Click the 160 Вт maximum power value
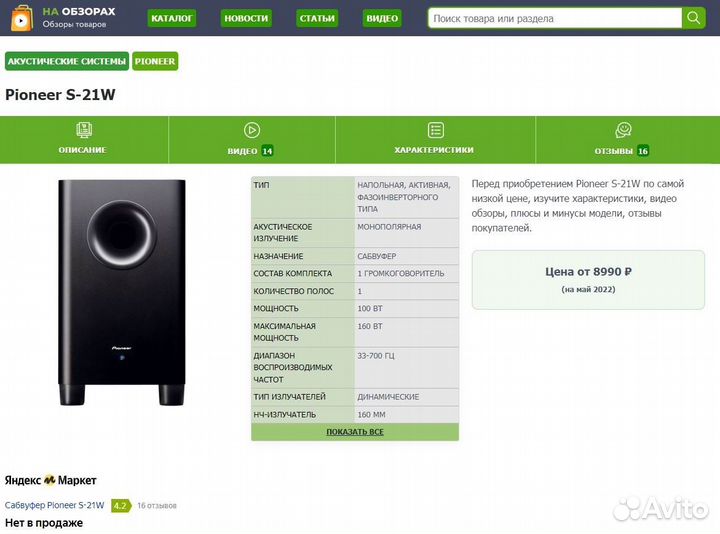 406,332
